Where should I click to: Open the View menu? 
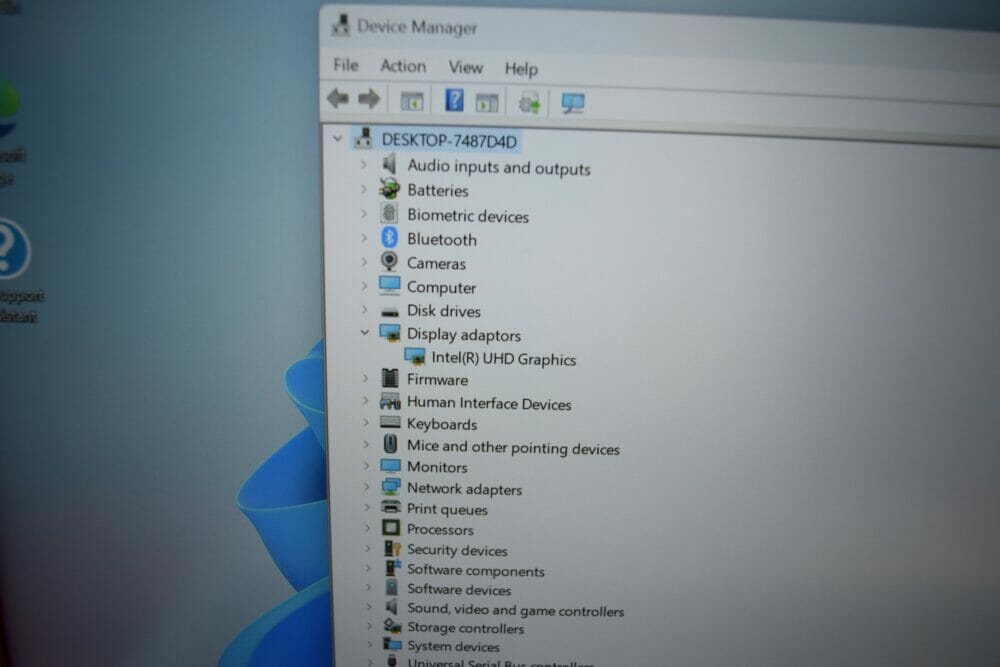click(466, 68)
